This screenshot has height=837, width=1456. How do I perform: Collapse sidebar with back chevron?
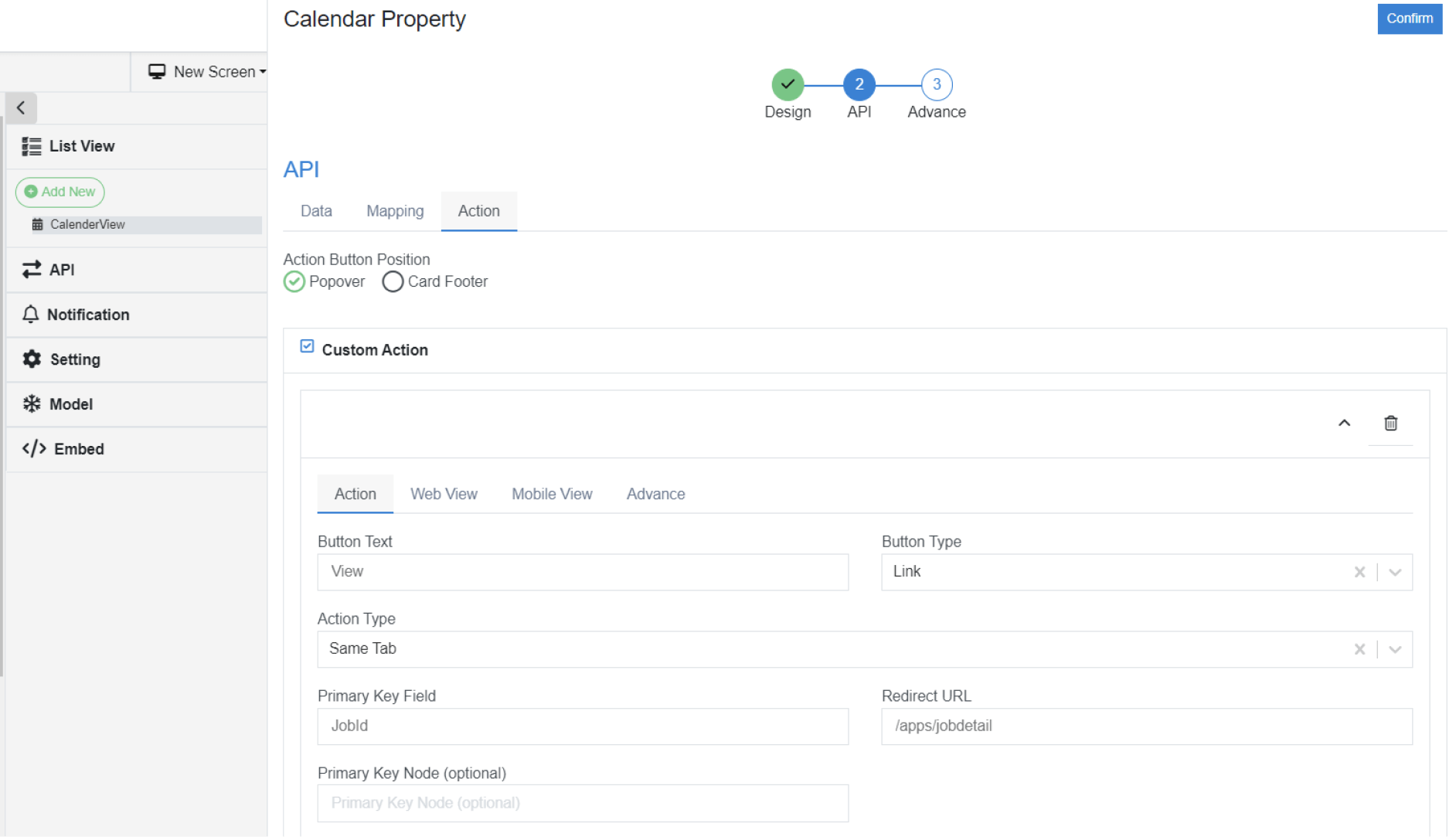pyautogui.click(x=21, y=108)
